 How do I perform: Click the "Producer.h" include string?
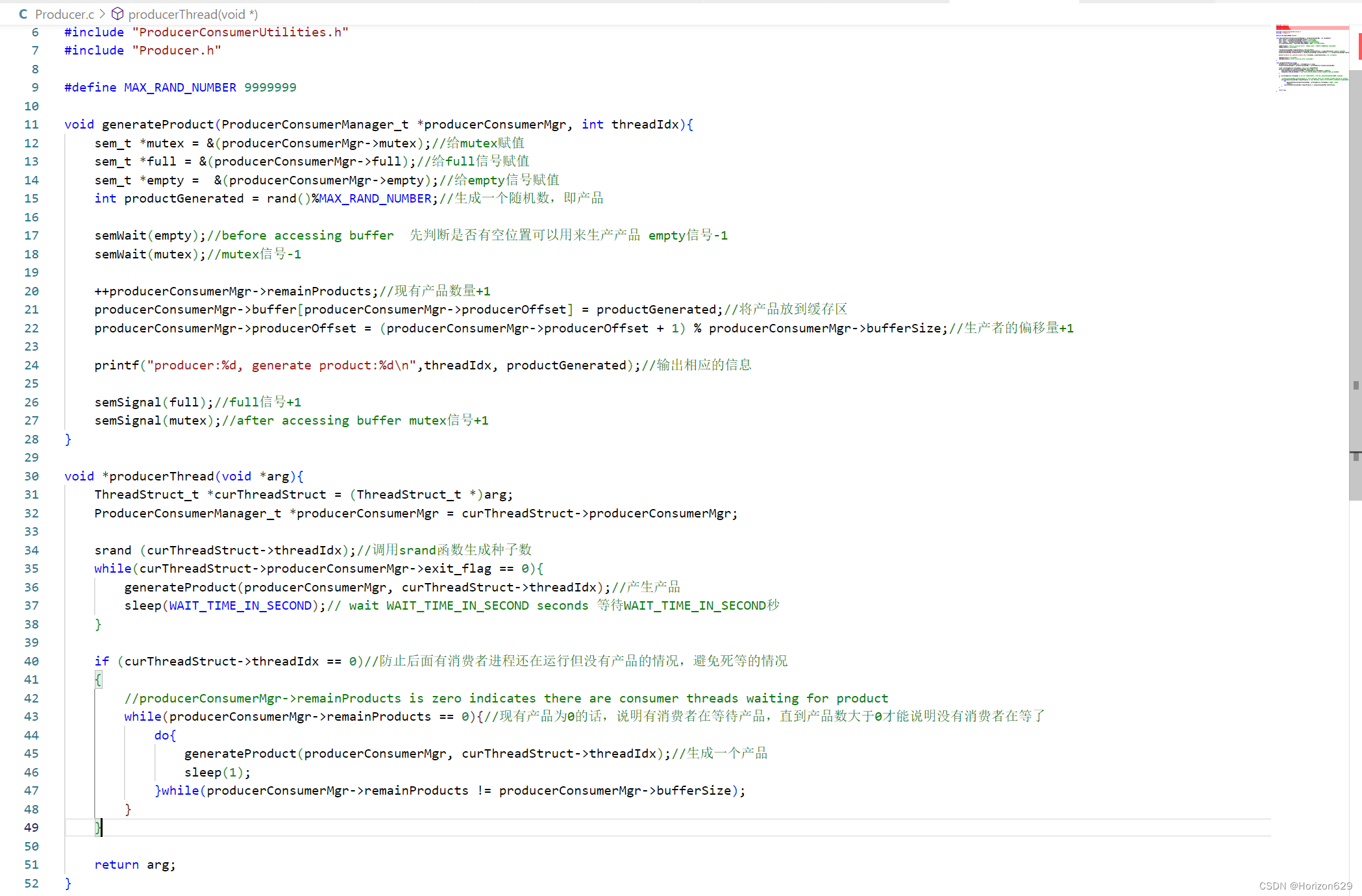click(177, 50)
